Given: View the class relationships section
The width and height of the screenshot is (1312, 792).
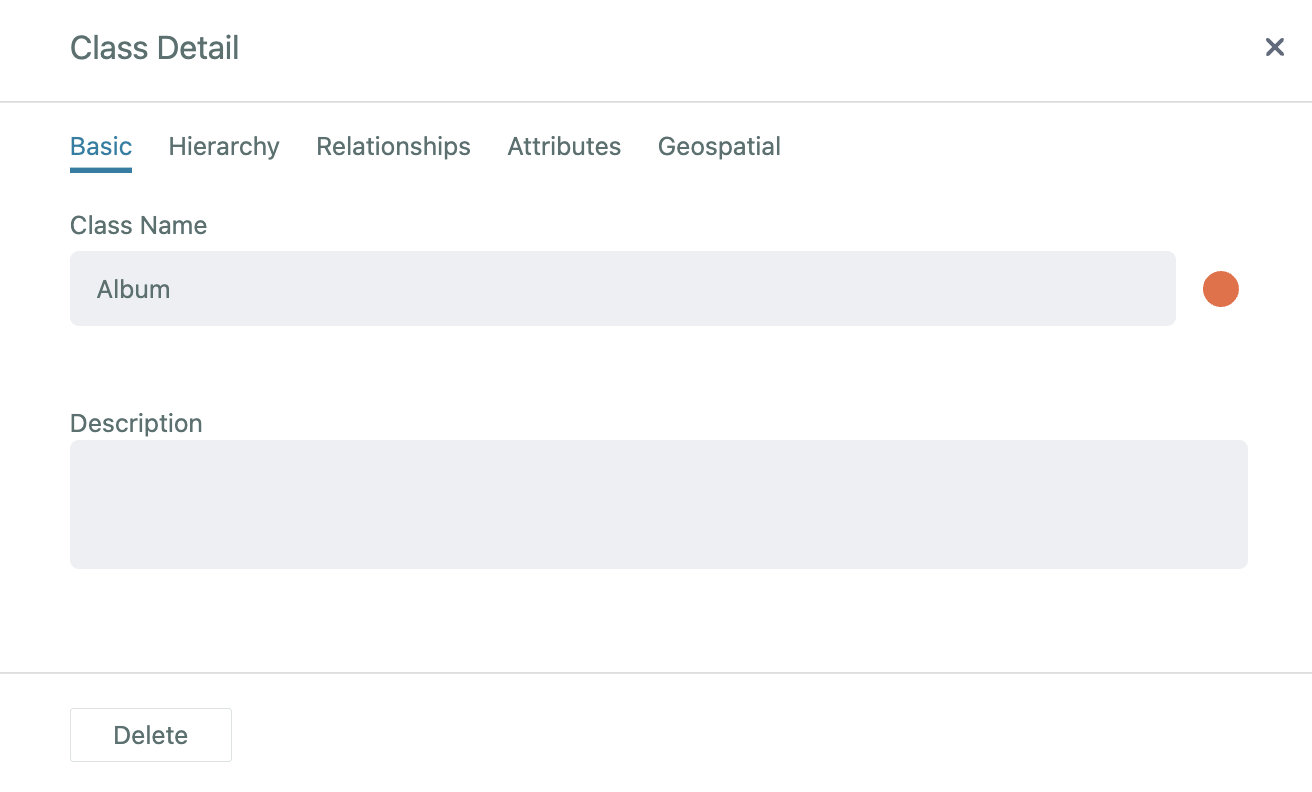Looking at the screenshot, I should (x=393, y=146).
